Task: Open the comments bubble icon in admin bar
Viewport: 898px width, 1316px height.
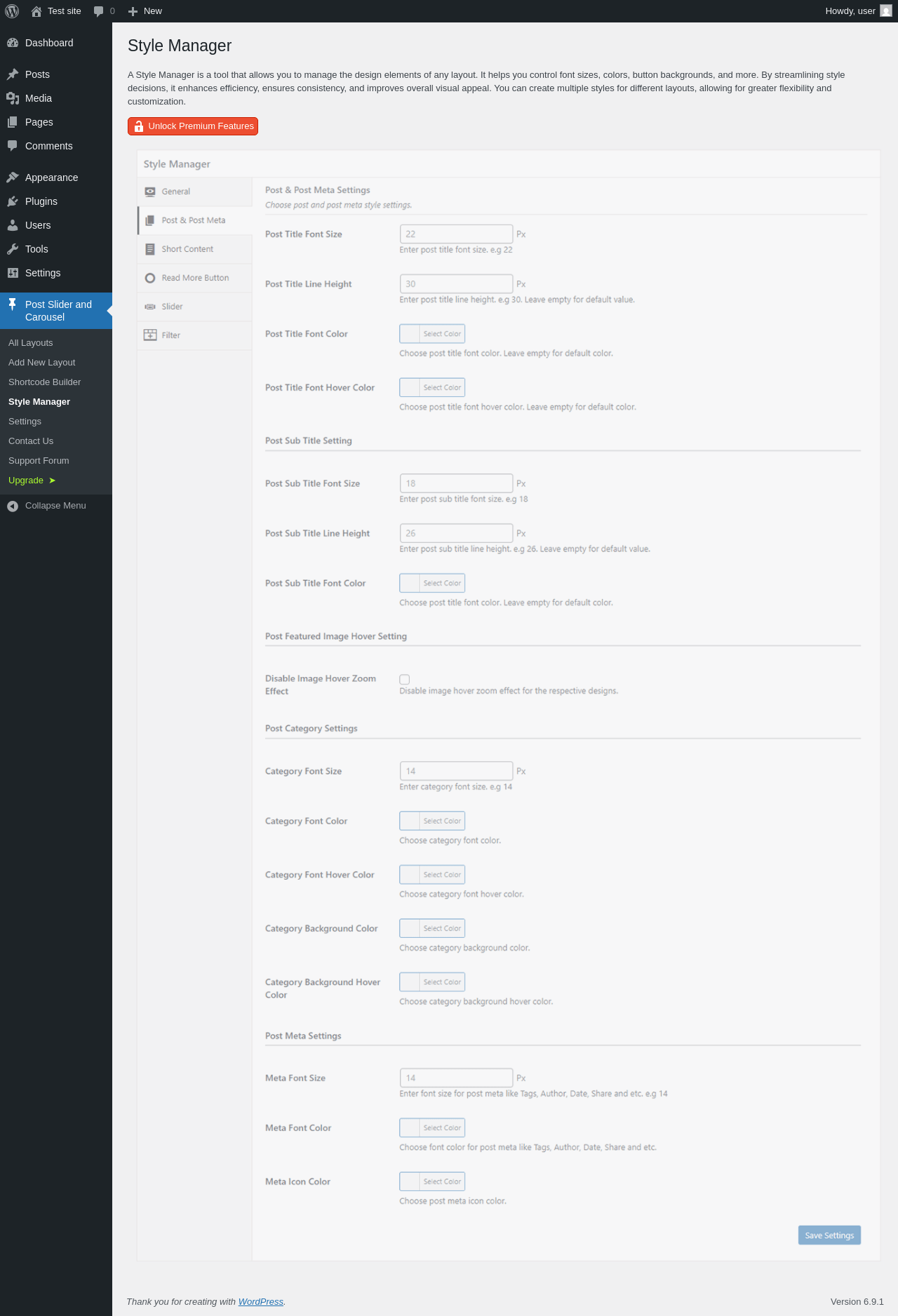Action: pos(99,11)
